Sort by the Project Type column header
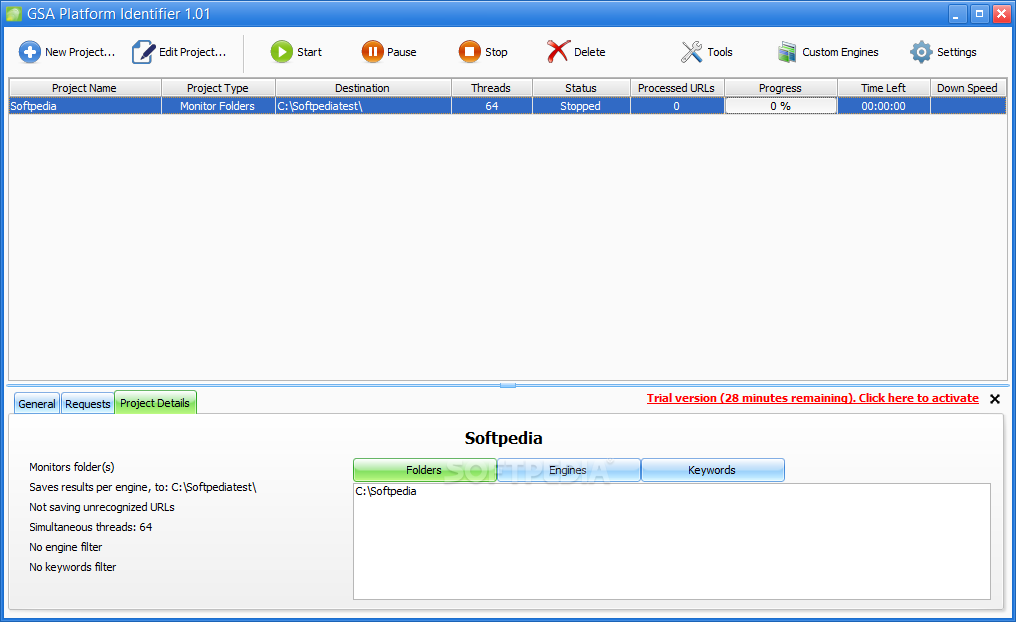1016x622 pixels. tap(218, 87)
